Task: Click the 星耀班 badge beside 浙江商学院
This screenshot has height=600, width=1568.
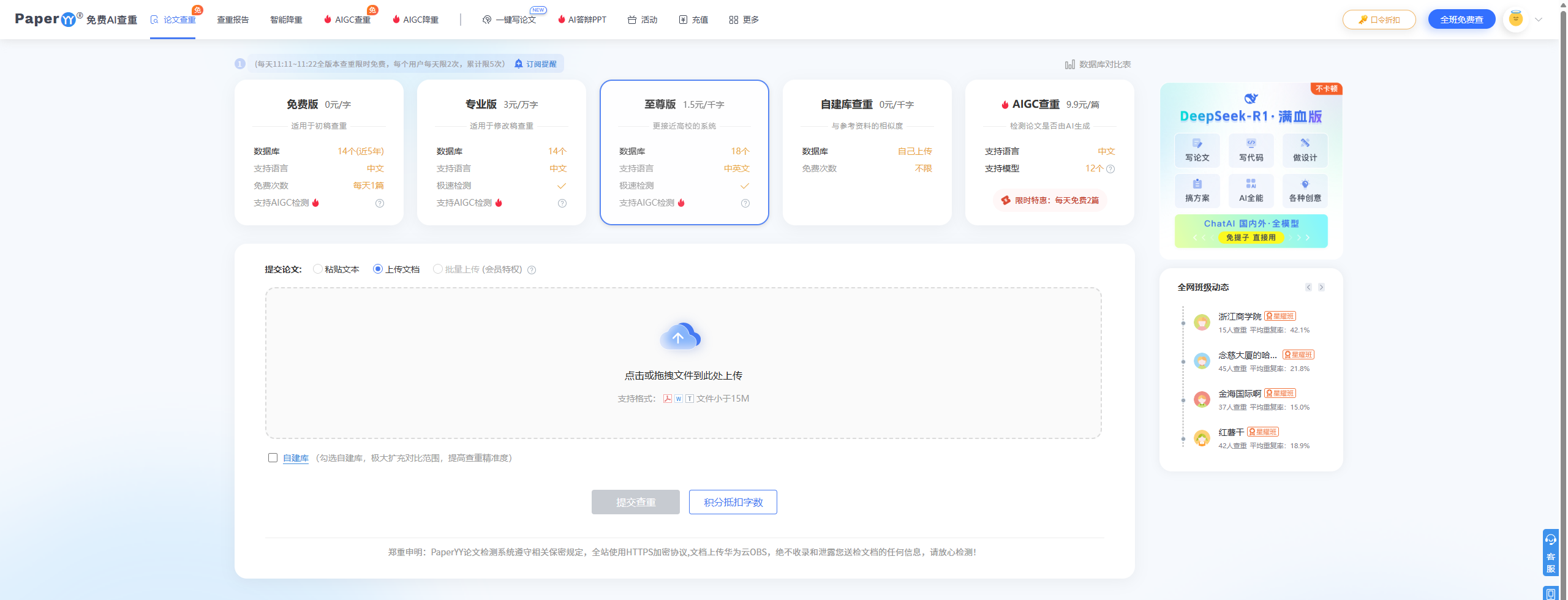Action: click(x=1280, y=317)
